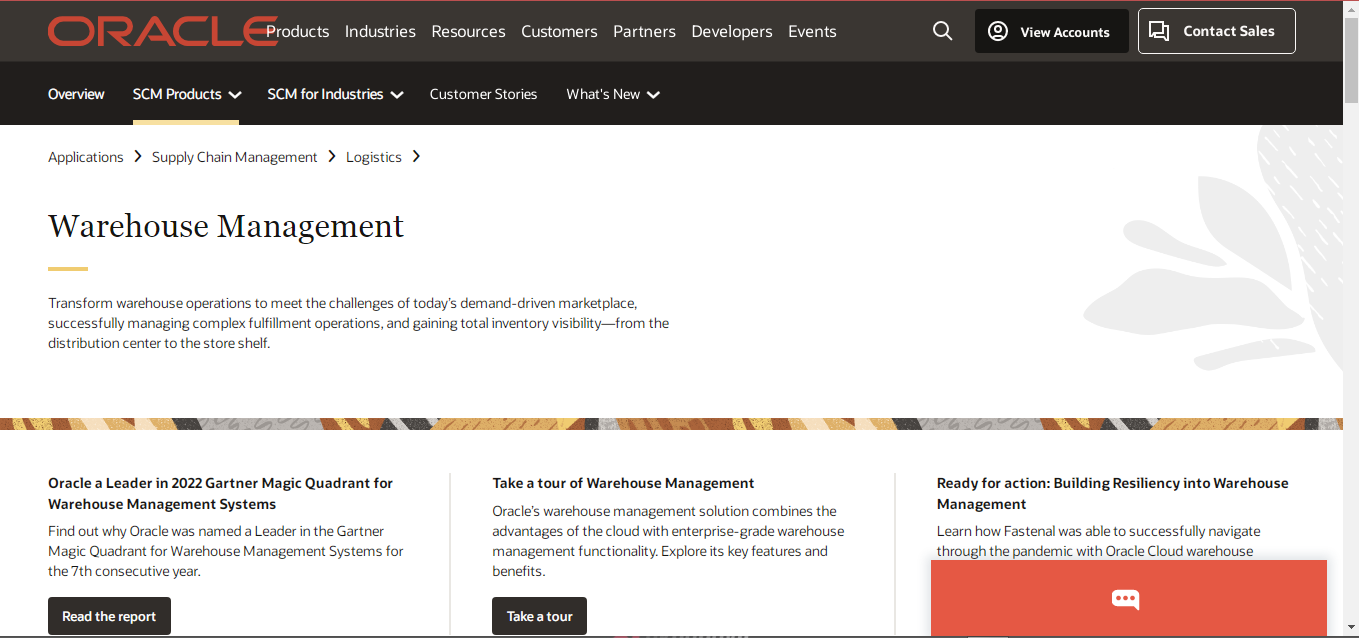The height and width of the screenshot is (638, 1359).
Task: Open the Partners menu
Action: (x=644, y=31)
